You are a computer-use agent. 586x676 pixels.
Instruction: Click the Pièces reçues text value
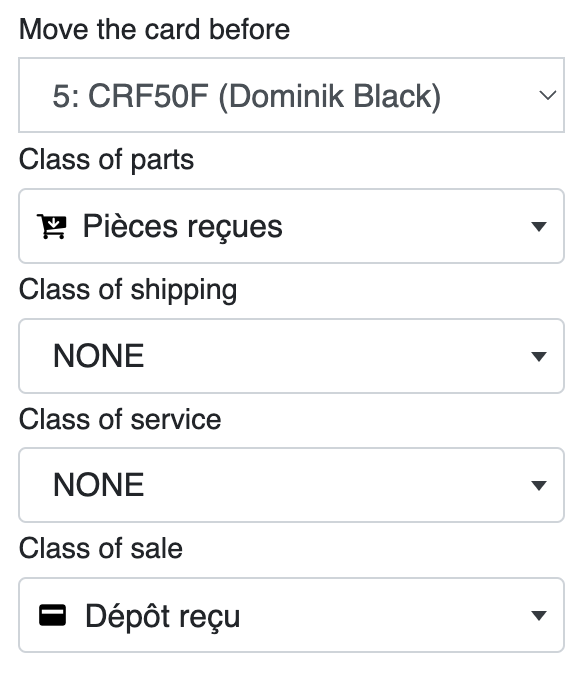click(x=182, y=227)
